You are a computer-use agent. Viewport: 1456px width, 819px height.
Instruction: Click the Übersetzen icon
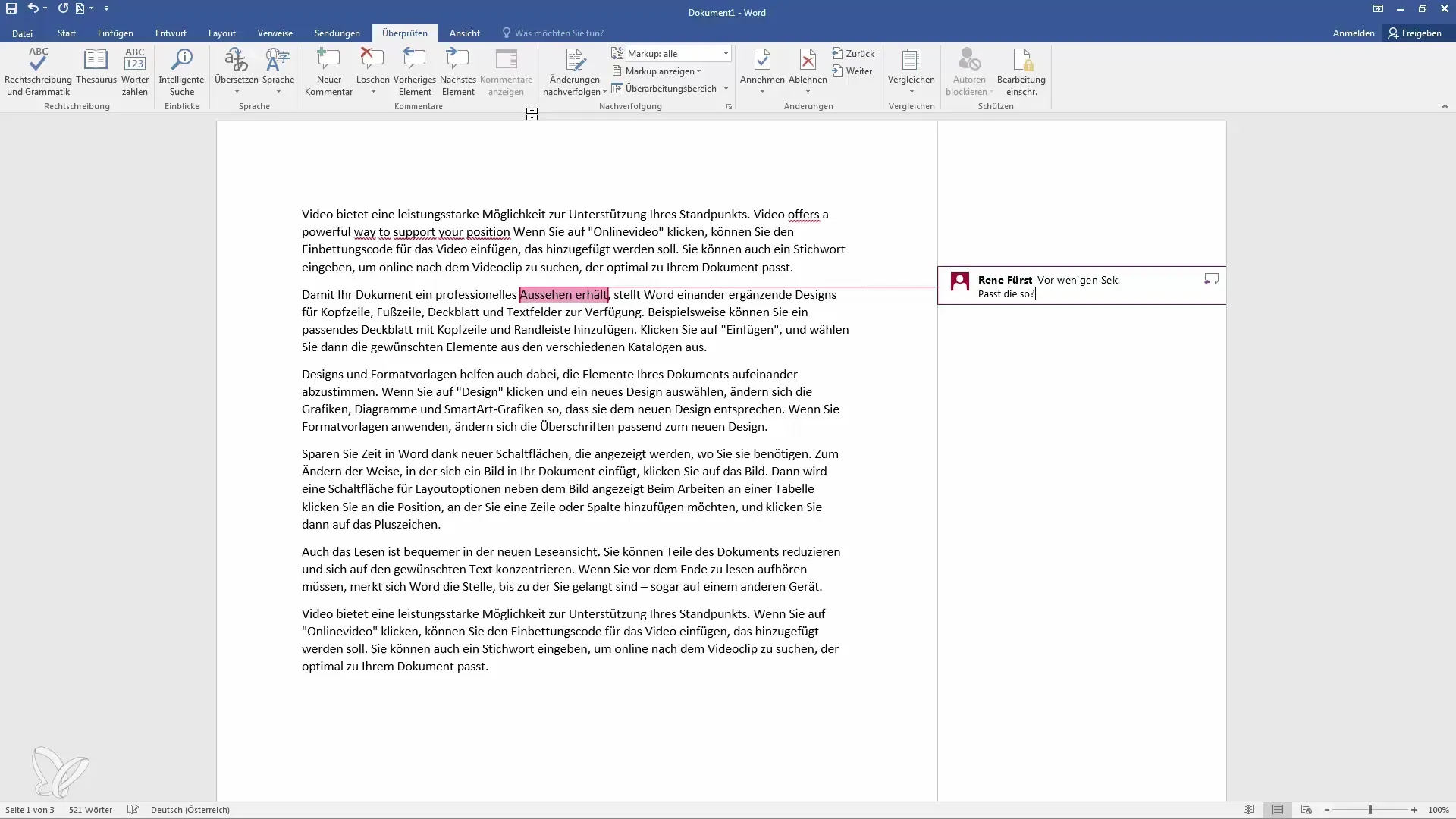point(236,61)
